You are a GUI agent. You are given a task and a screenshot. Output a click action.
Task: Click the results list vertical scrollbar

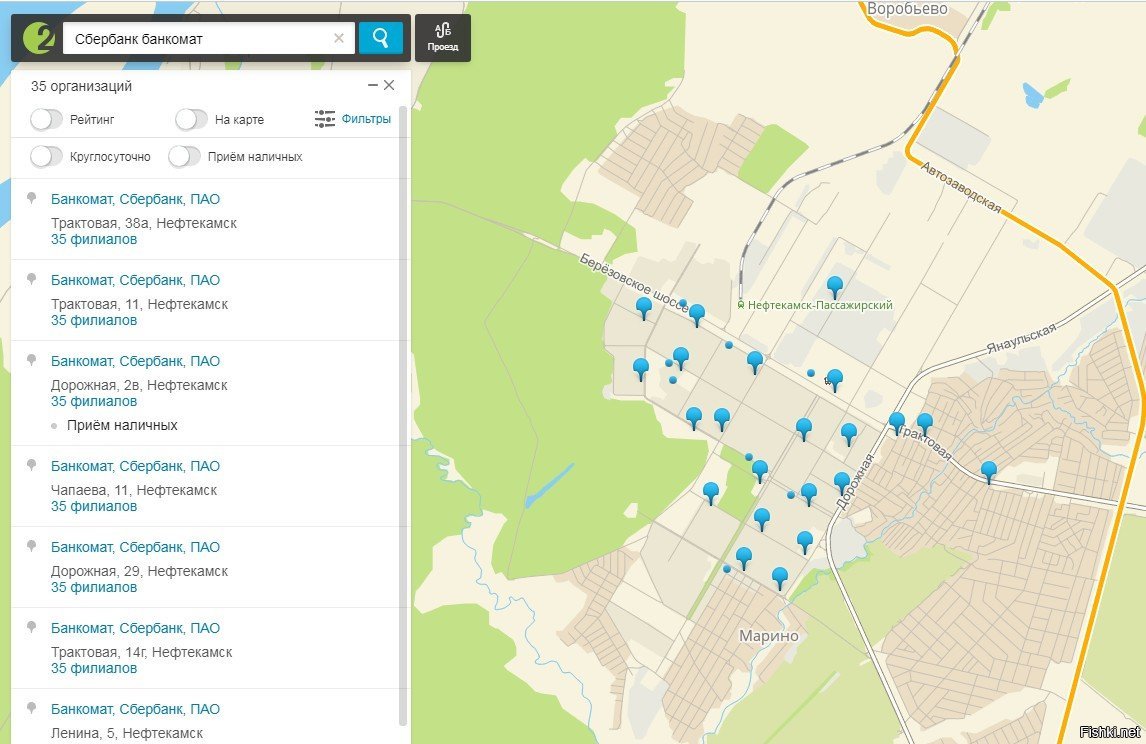pyautogui.click(x=403, y=415)
